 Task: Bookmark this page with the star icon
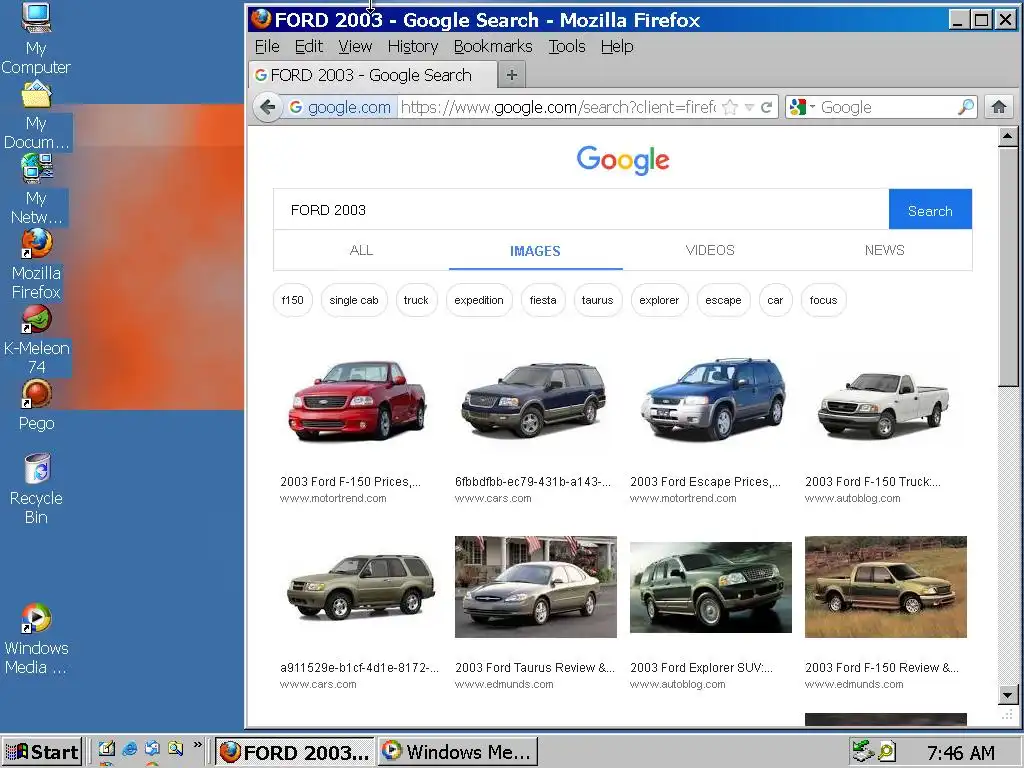[730, 107]
